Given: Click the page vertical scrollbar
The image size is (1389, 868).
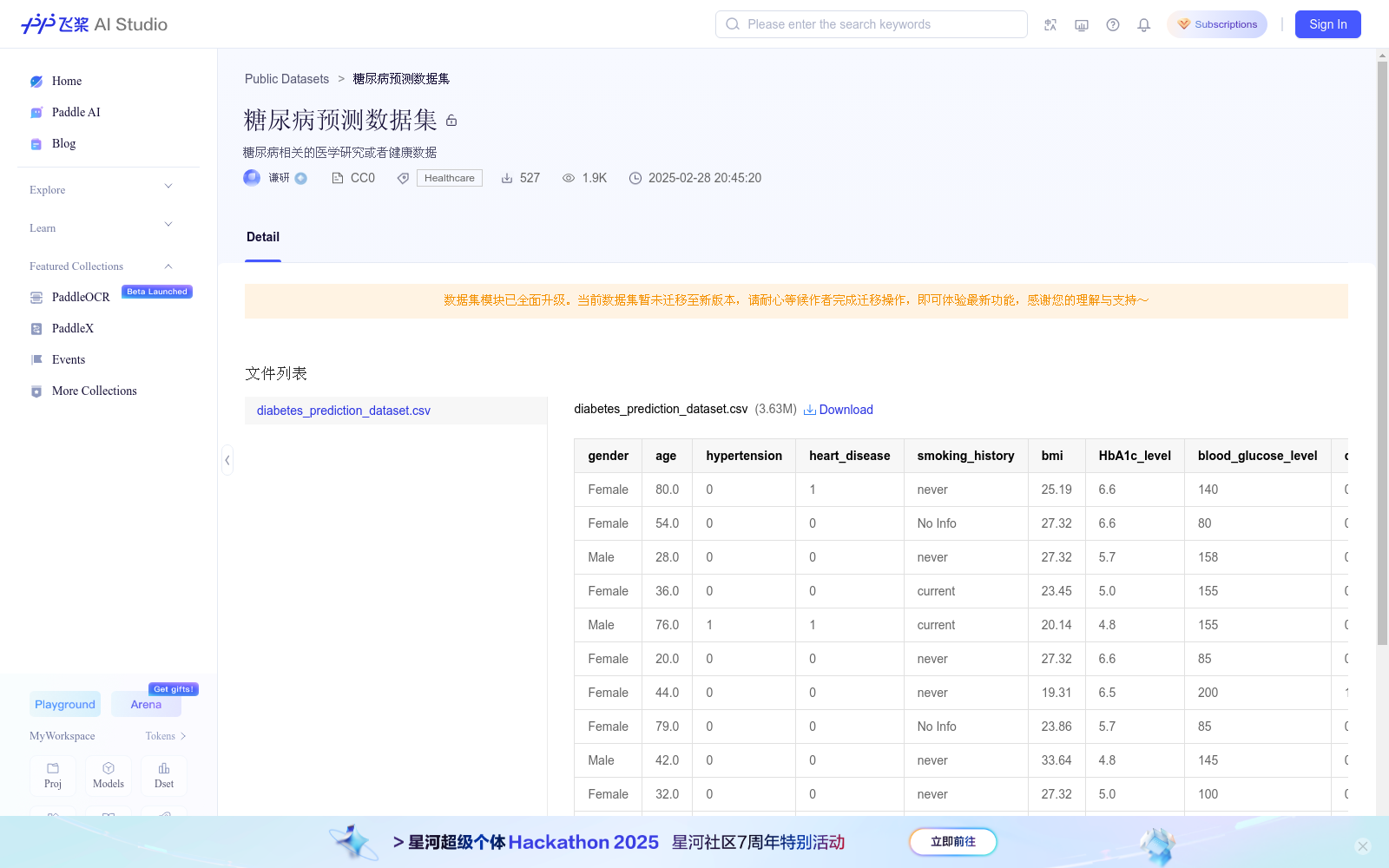Looking at the screenshot, I should [1382, 352].
